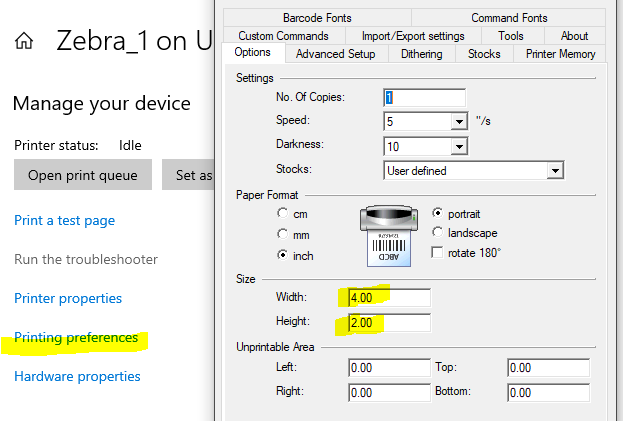Click the Open print queue button
Screen dimensions: 623x421
[x=83, y=175]
